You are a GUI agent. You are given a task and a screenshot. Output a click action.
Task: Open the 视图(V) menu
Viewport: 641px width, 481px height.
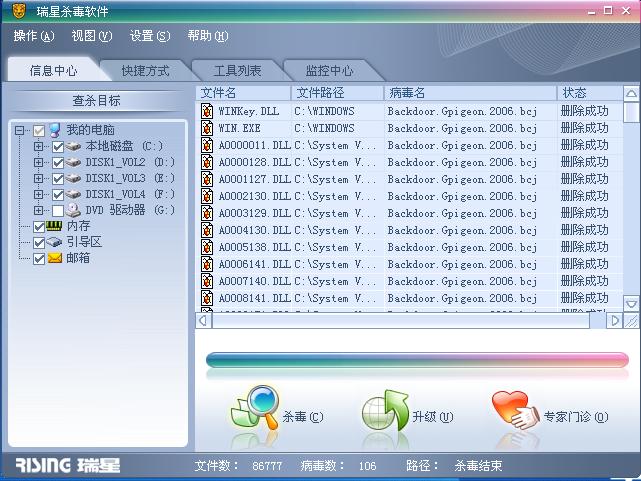tap(92, 36)
